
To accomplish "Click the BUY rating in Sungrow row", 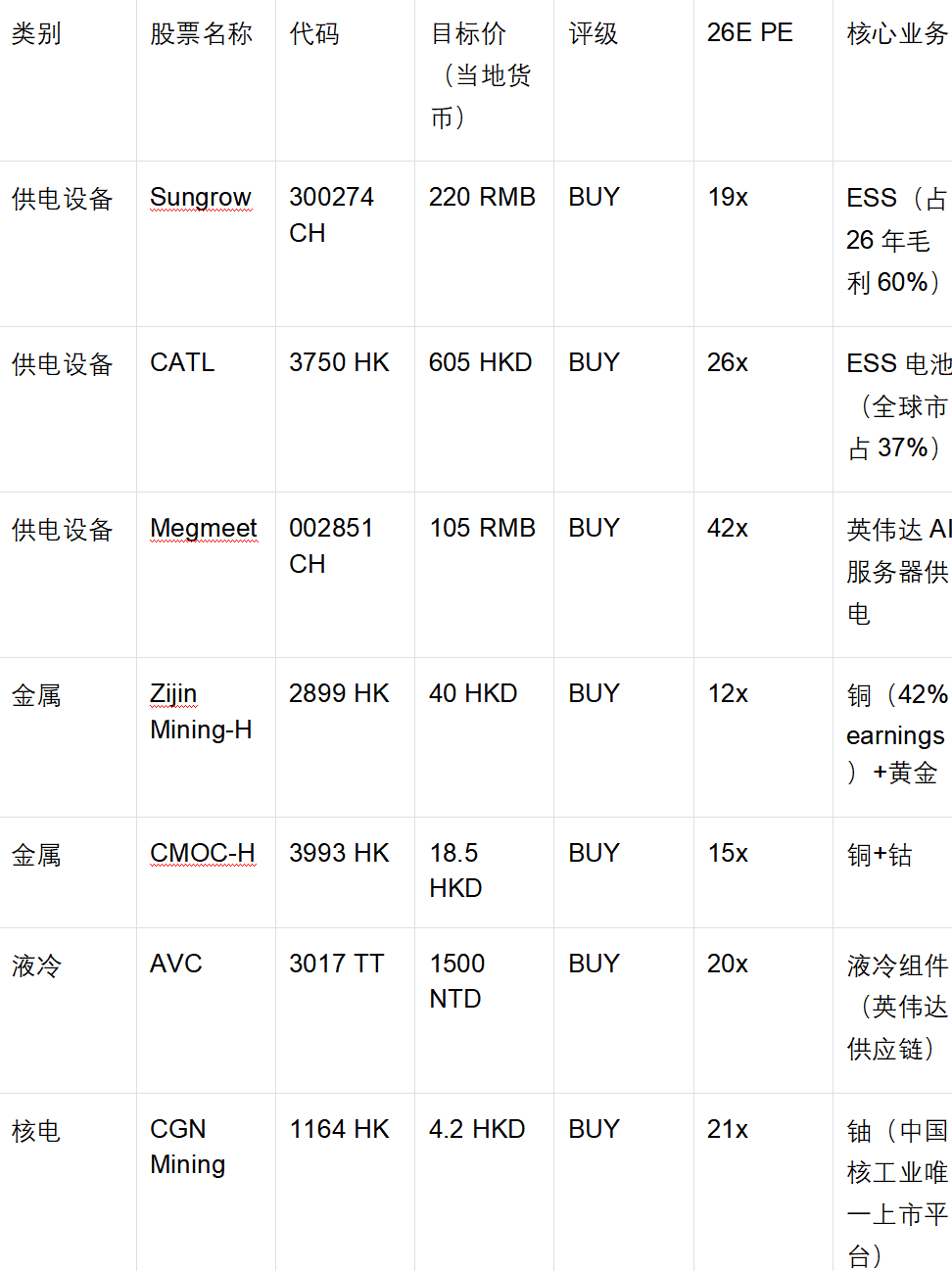I will (594, 198).
